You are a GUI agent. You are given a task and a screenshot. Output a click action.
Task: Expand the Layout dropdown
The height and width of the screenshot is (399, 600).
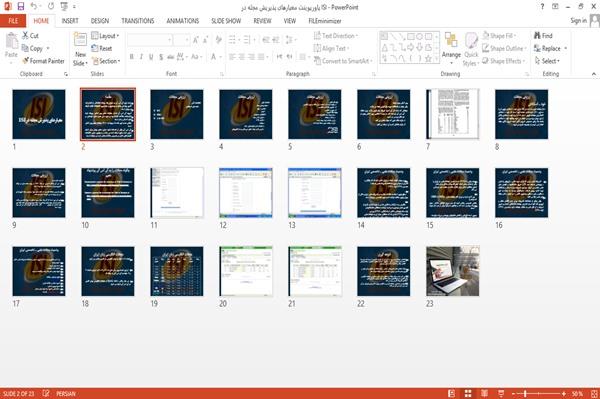tap(106, 36)
